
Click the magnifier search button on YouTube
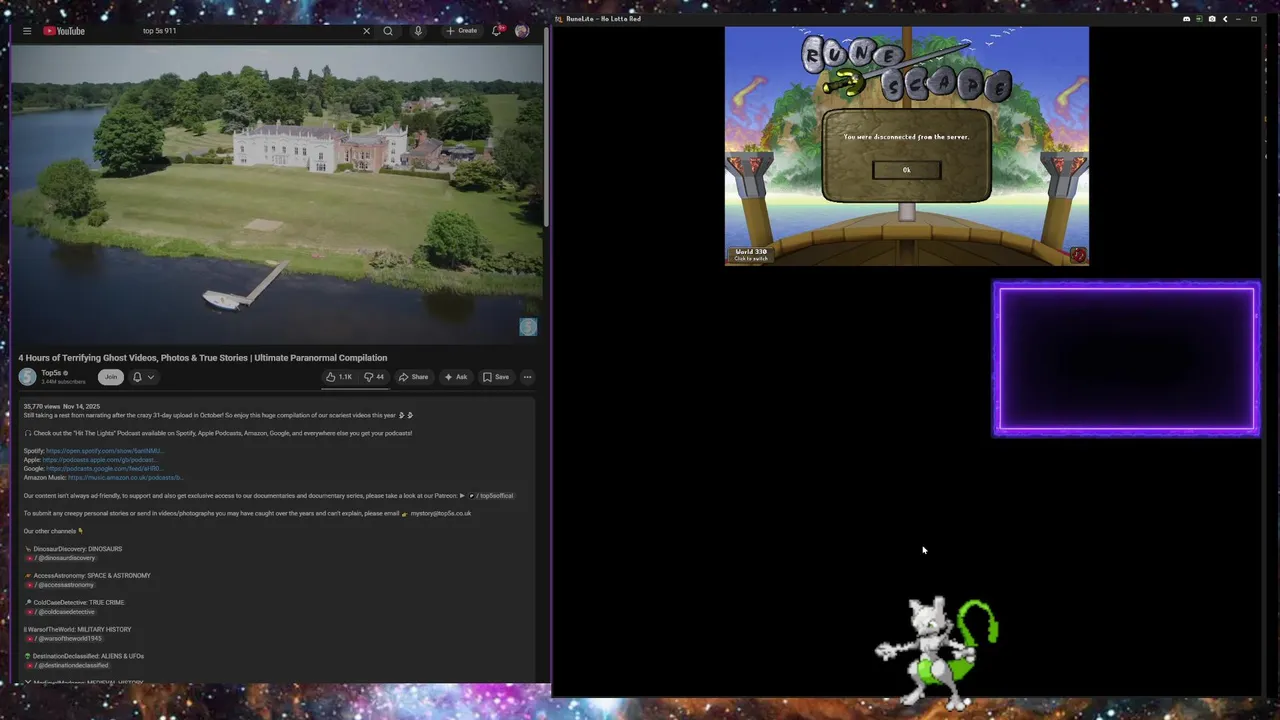click(x=388, y=31)
